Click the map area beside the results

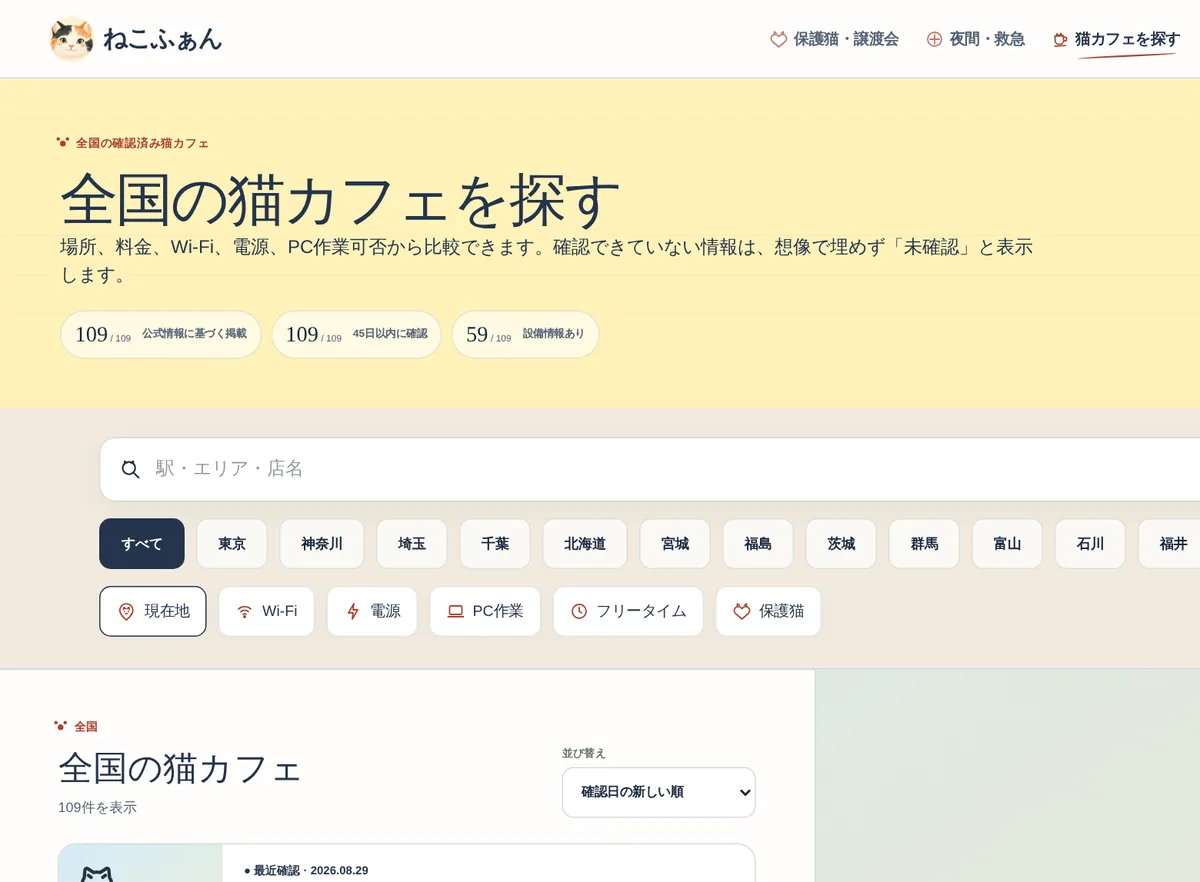coord(1007,775)
